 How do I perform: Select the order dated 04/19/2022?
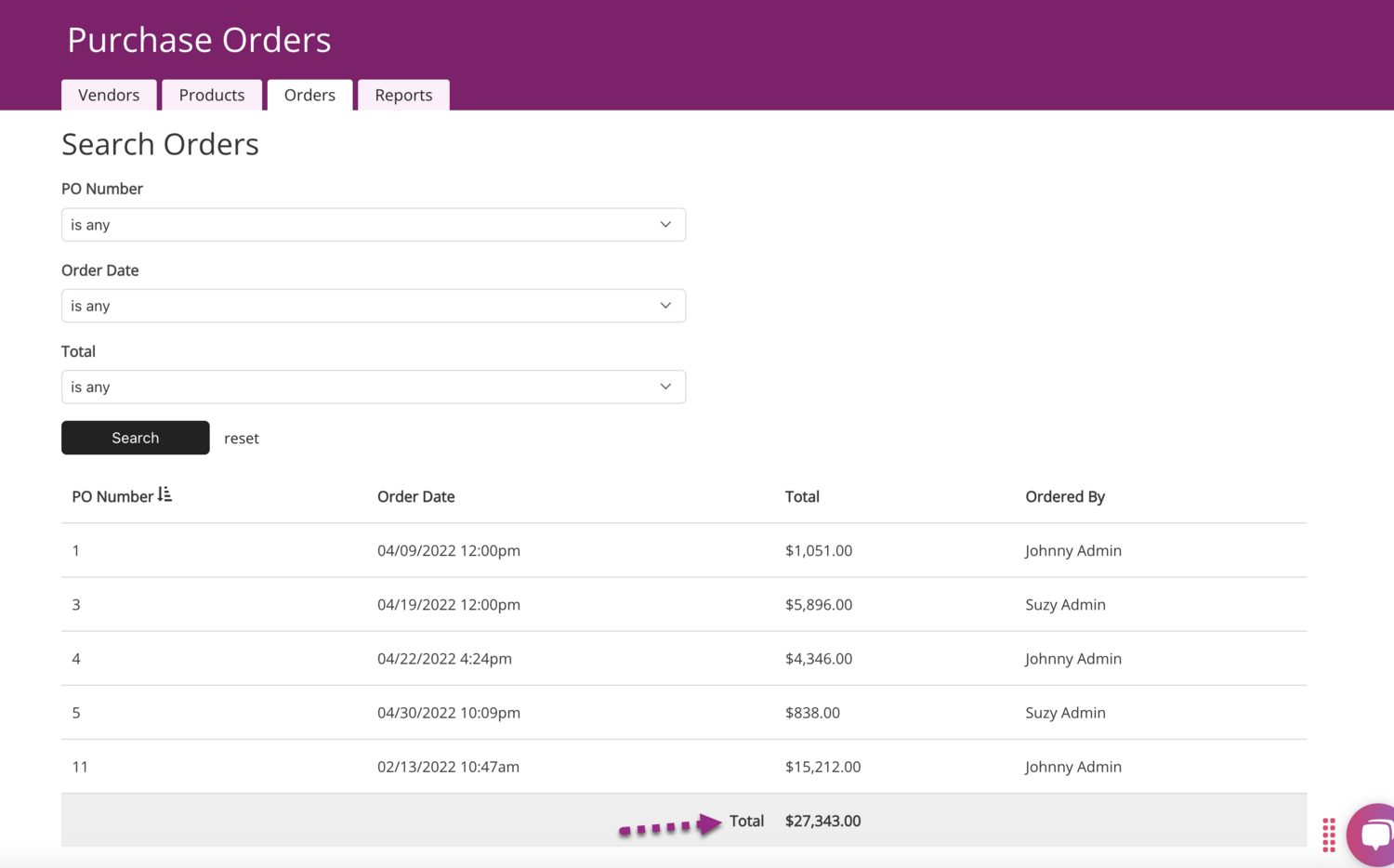pyautogui.click(x=448, y=604)
